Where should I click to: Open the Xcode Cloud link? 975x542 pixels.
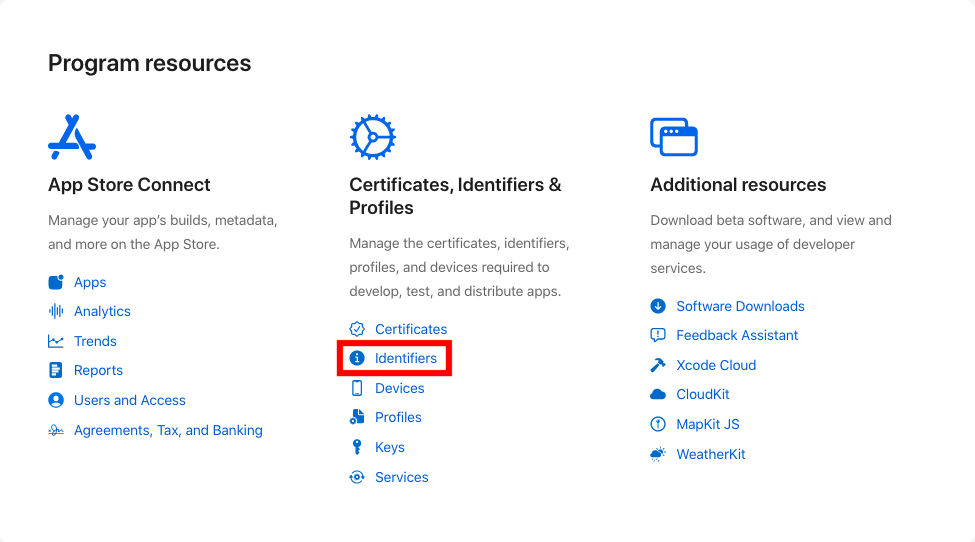tap(716, 365)
